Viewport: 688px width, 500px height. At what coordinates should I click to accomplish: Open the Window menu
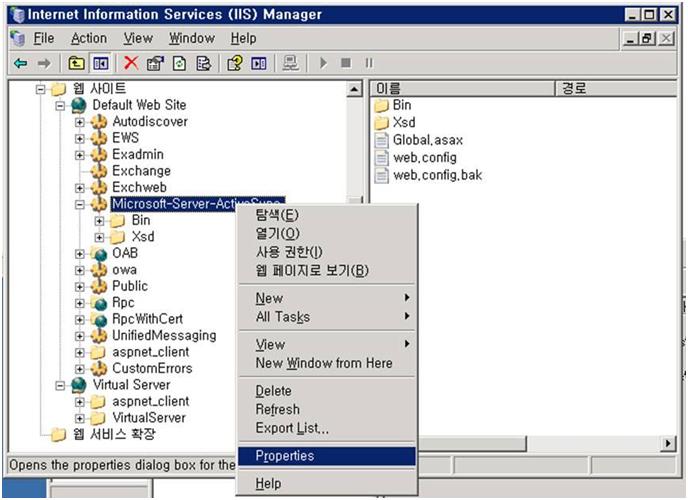point(192,39)
